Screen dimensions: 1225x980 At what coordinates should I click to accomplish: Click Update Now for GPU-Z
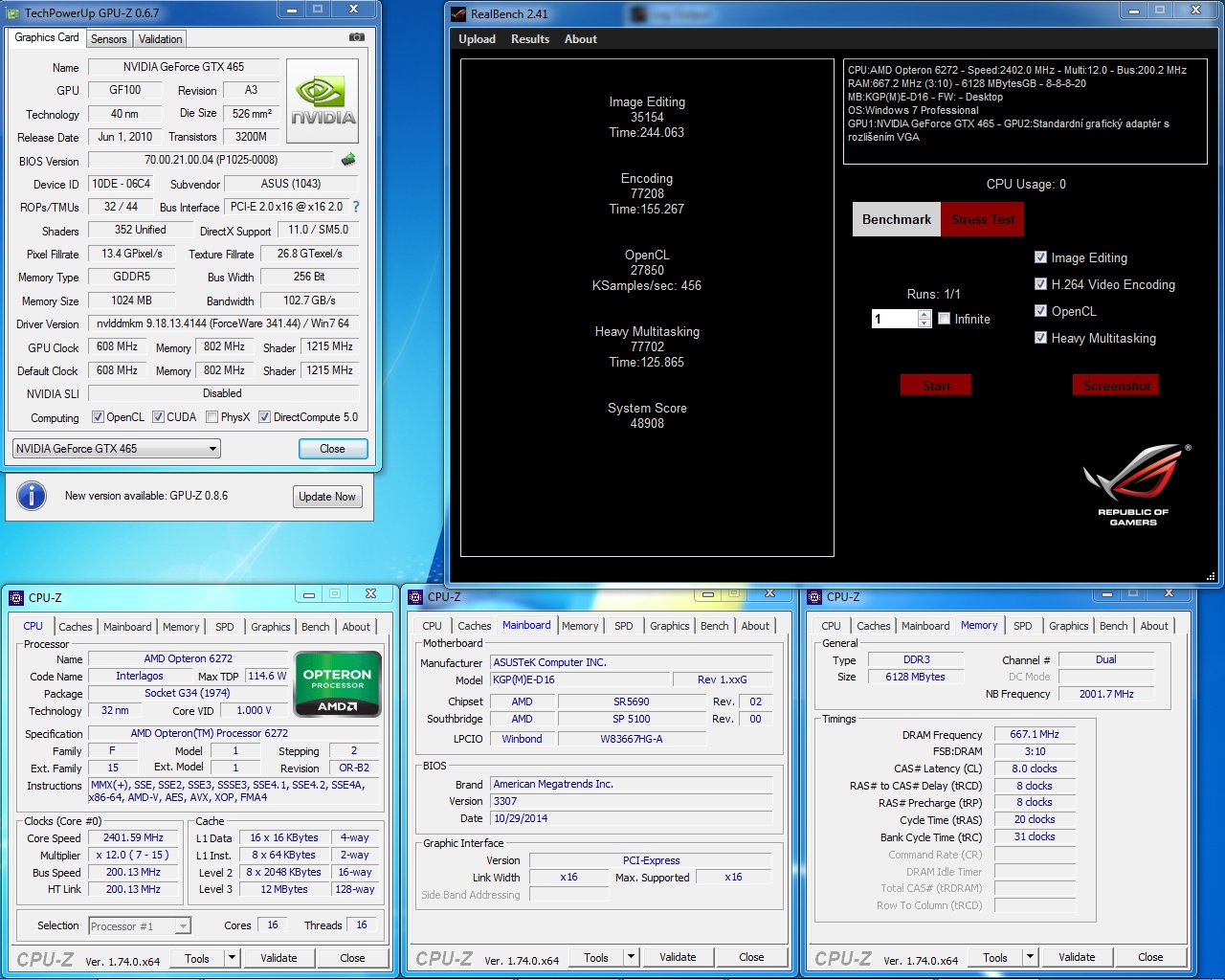click(x=327, y=496)
